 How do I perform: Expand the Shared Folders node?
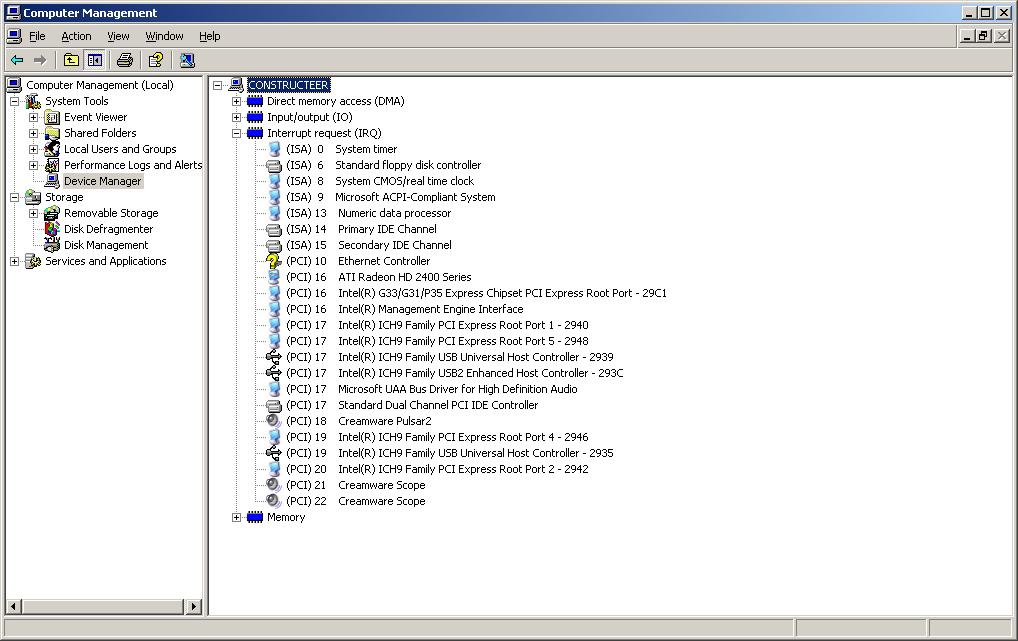click(x=33, y=133)
